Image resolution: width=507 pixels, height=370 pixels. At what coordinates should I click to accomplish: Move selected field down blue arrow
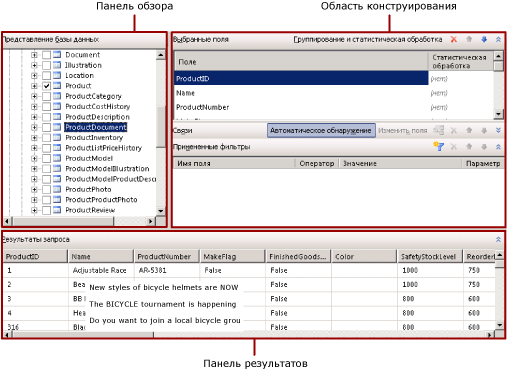(484, 39)
